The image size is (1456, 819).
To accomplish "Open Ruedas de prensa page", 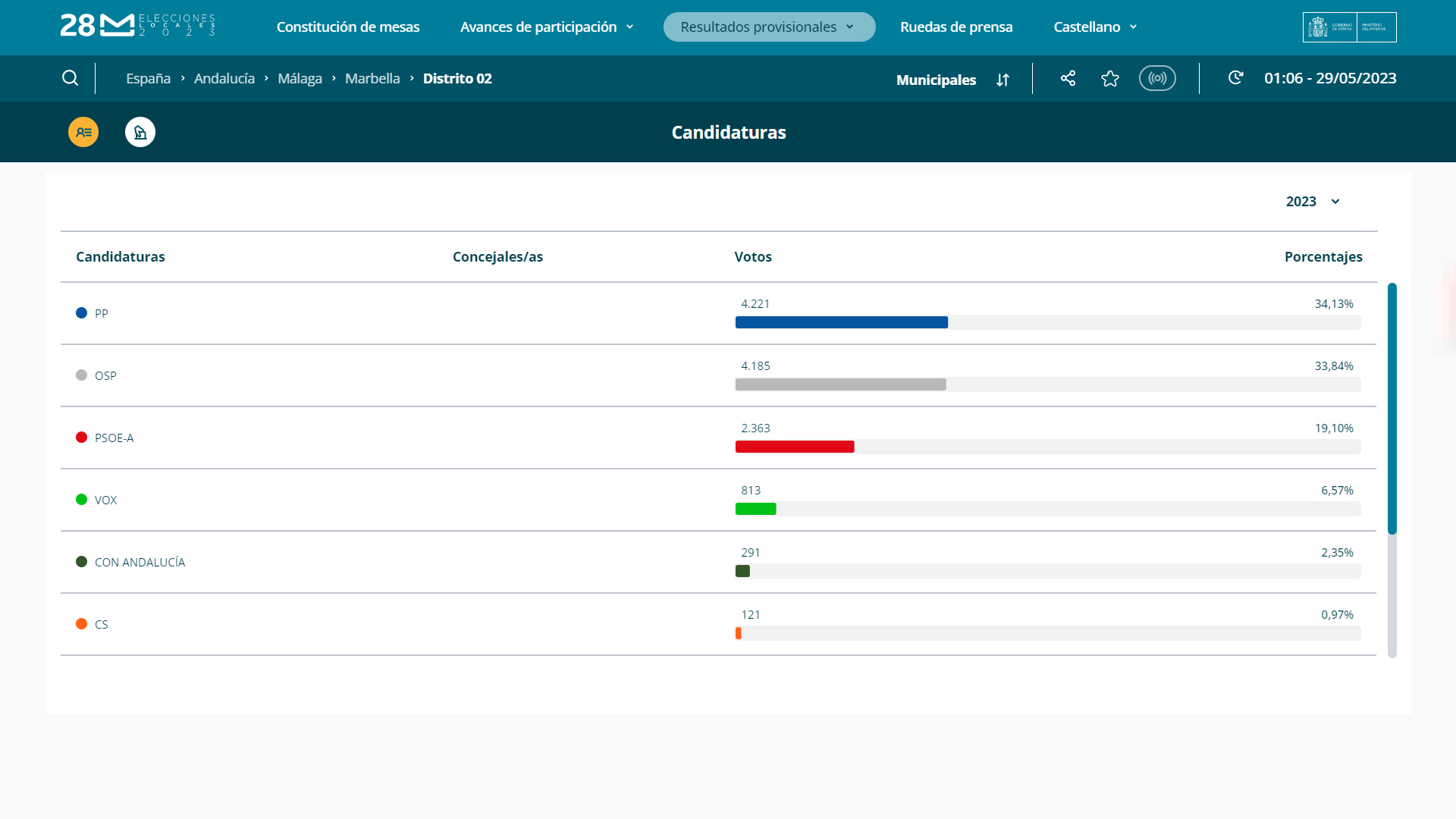I will coord(956,27).
